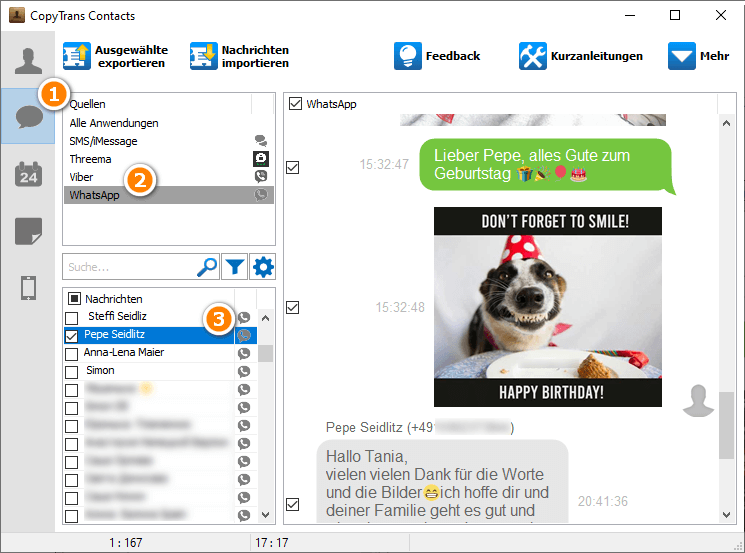Click the magnifier search icon

[207, 267]
